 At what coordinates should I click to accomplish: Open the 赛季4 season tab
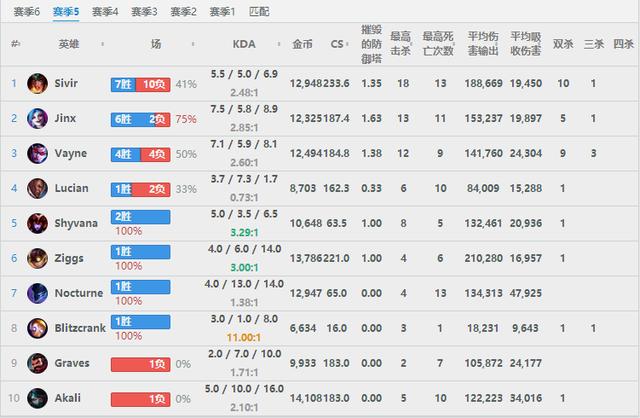105,12
